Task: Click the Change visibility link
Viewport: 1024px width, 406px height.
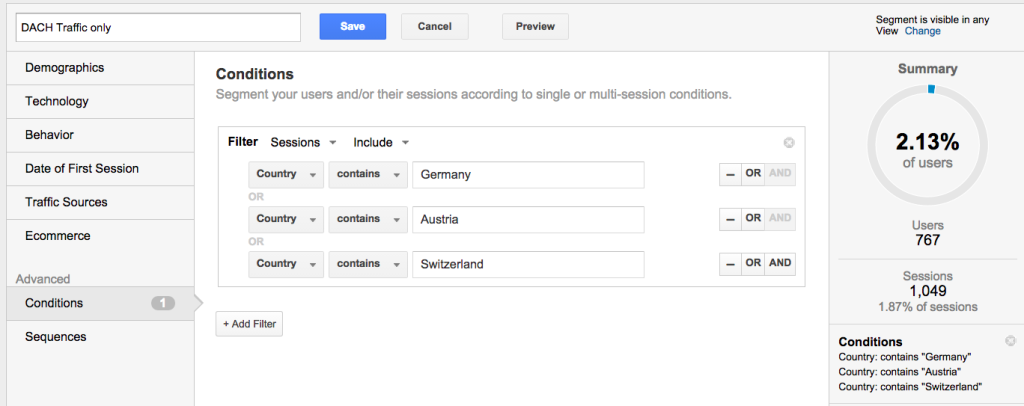Action: 923,31
